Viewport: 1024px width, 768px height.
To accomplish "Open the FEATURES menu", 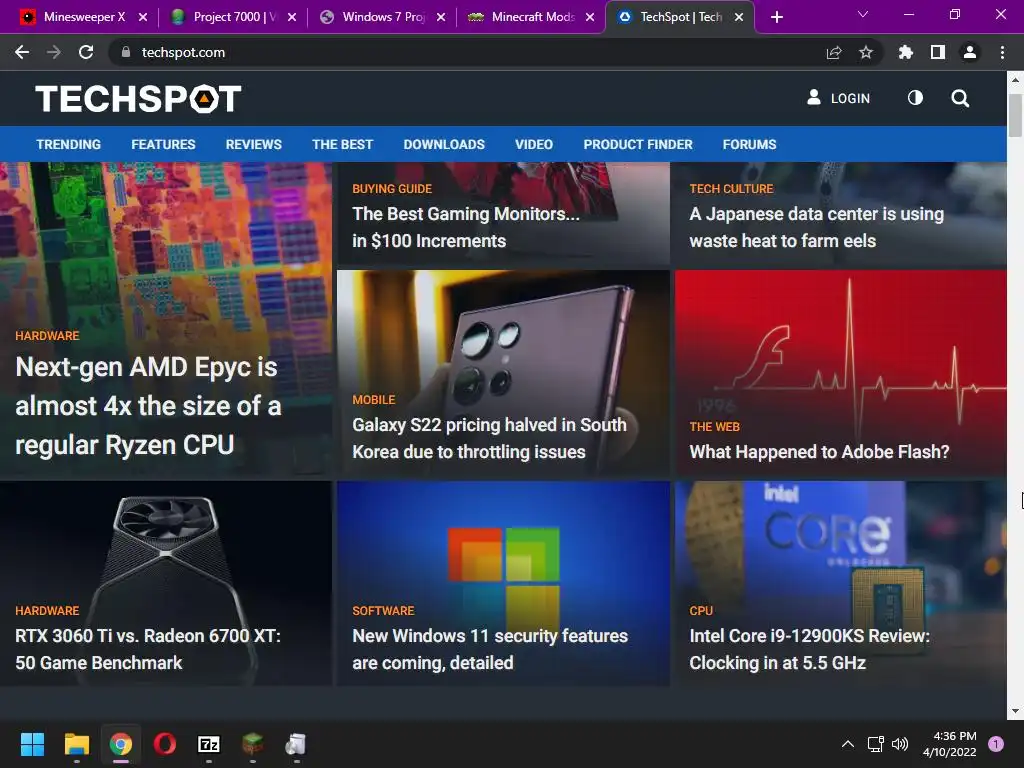I will (x=163, y=144).
